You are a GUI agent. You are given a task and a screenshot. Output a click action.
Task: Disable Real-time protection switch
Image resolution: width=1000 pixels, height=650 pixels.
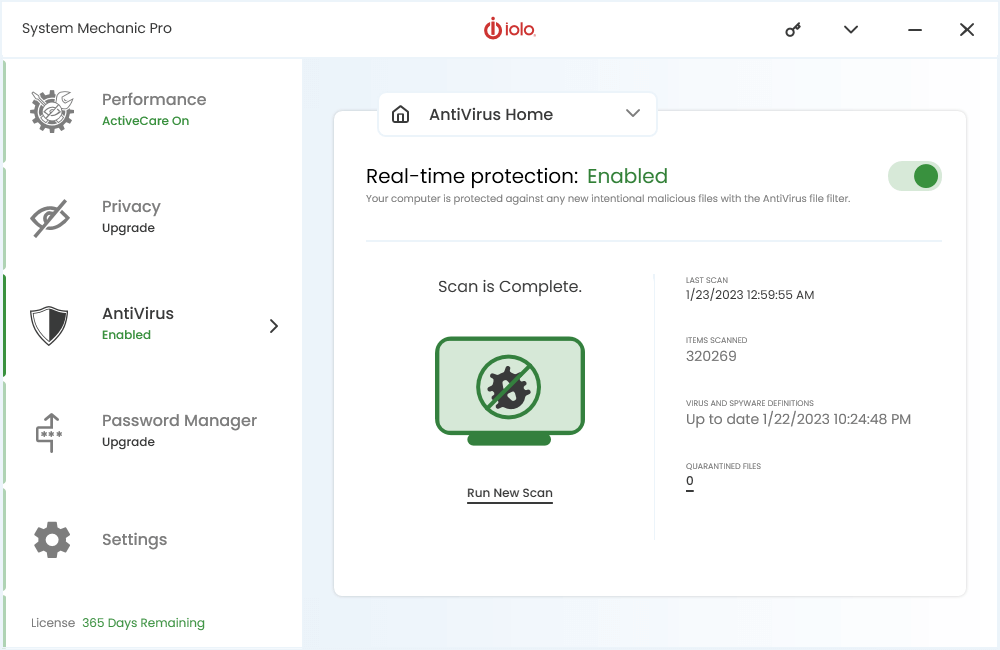pos(914,175)
